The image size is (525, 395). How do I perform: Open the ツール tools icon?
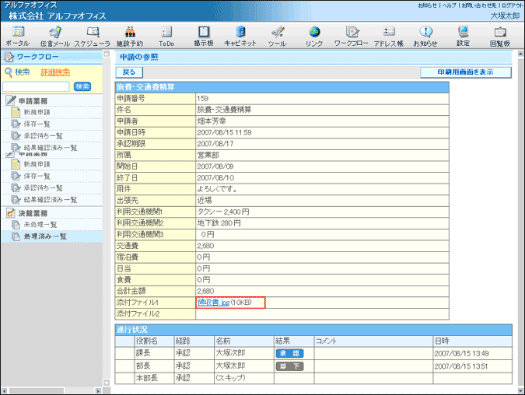277,32
